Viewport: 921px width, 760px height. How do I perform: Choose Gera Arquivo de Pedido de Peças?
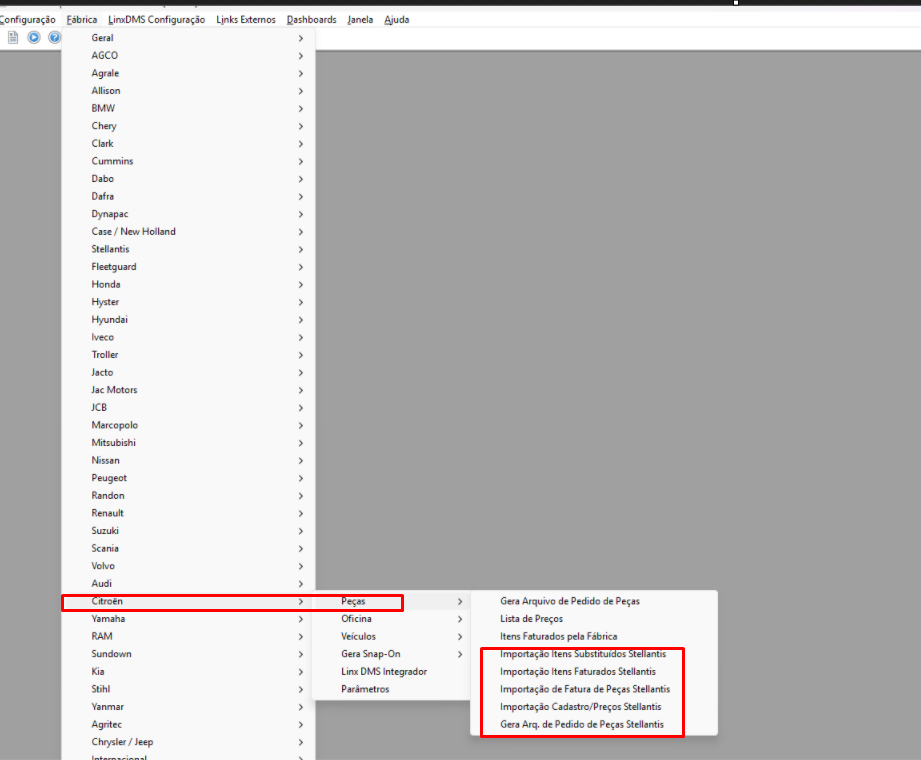(594, 601)
